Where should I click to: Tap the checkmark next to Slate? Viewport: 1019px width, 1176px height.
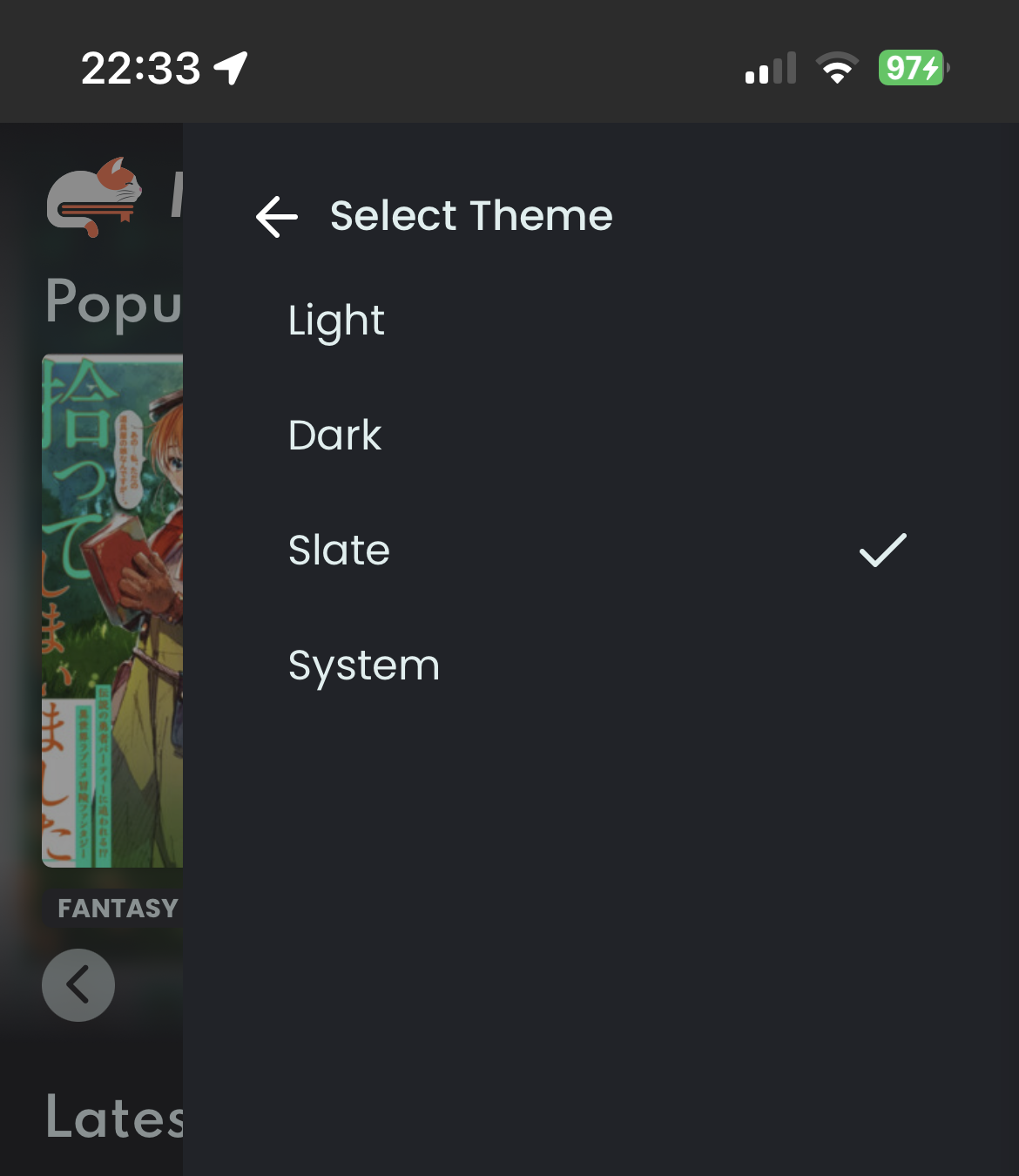pos(882,551)
